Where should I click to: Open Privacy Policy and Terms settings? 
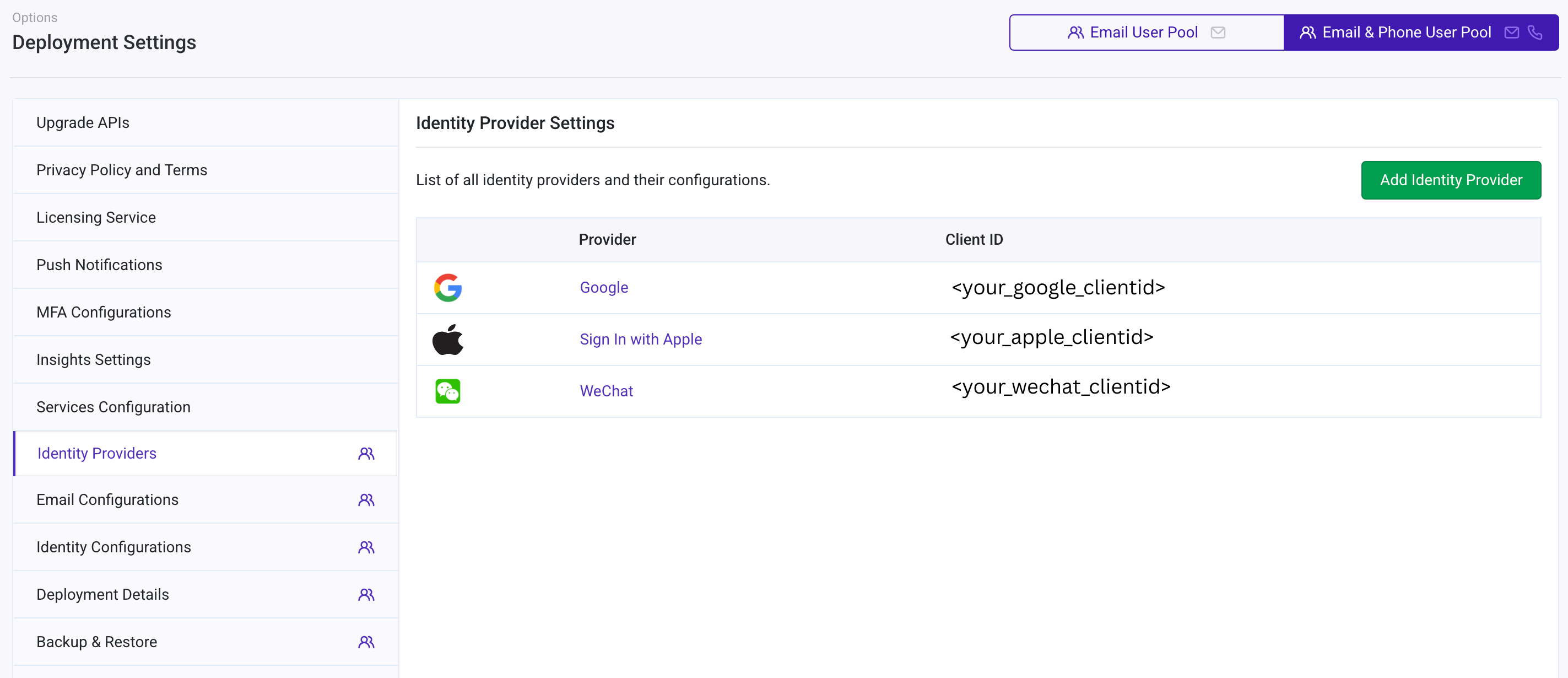(121, 170)
